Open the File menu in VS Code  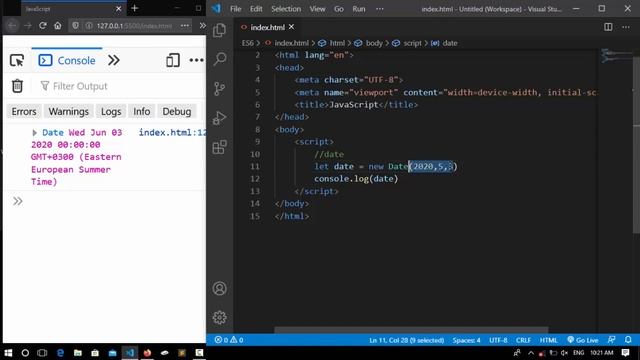click(236, 9)
